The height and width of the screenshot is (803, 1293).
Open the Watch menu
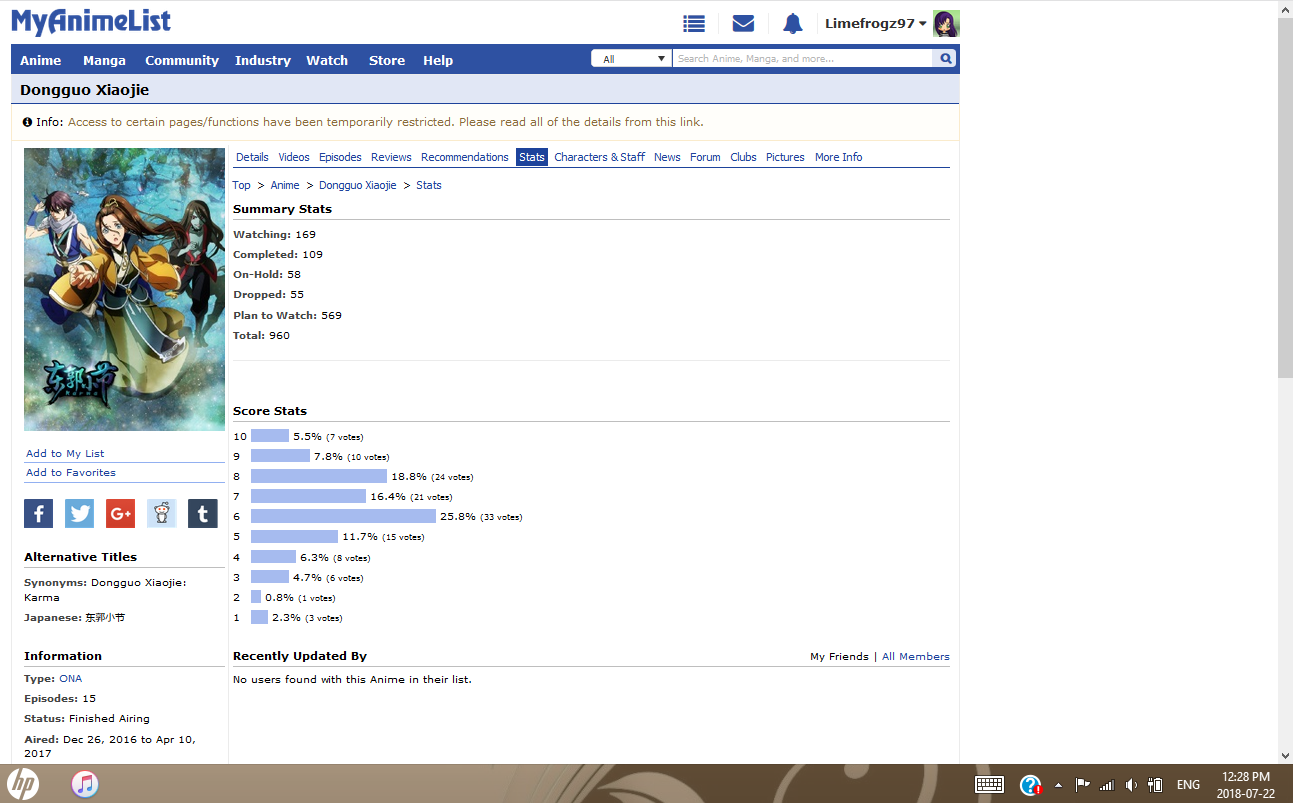tap(327, 60)
